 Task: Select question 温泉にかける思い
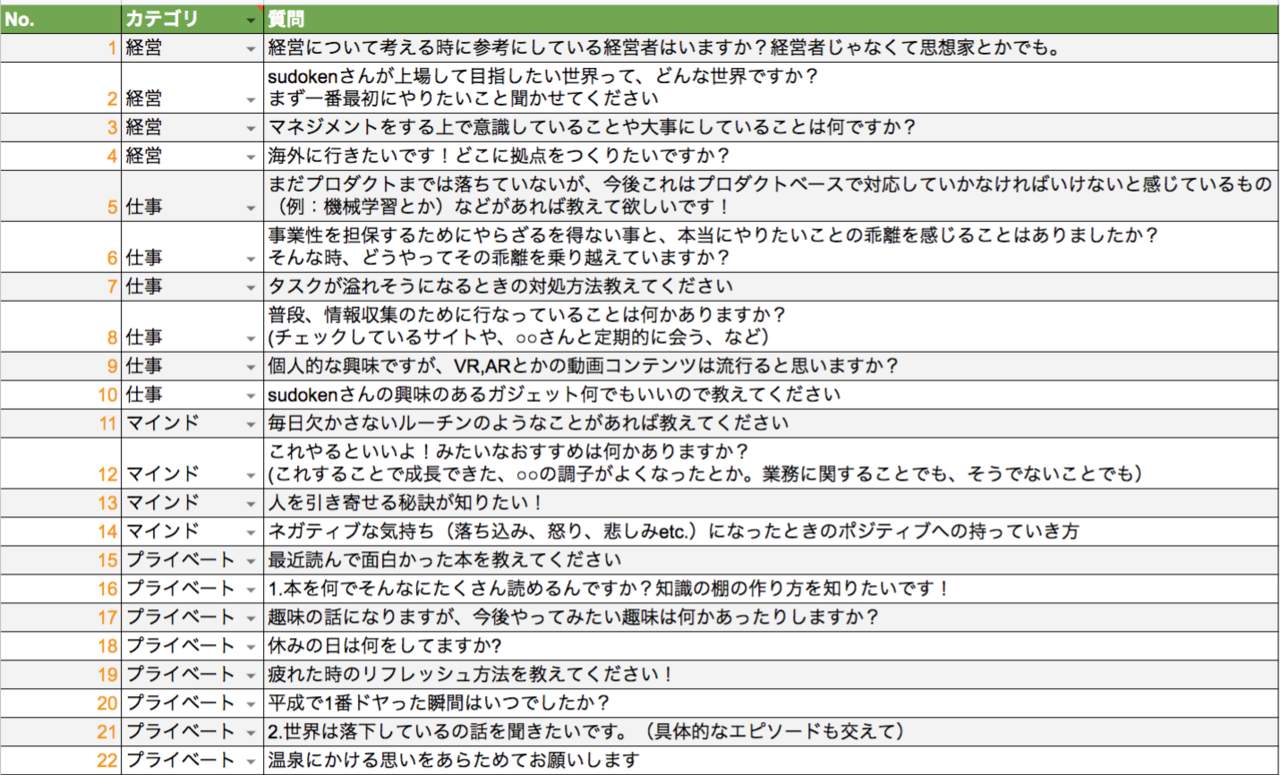tap(772, 760)
